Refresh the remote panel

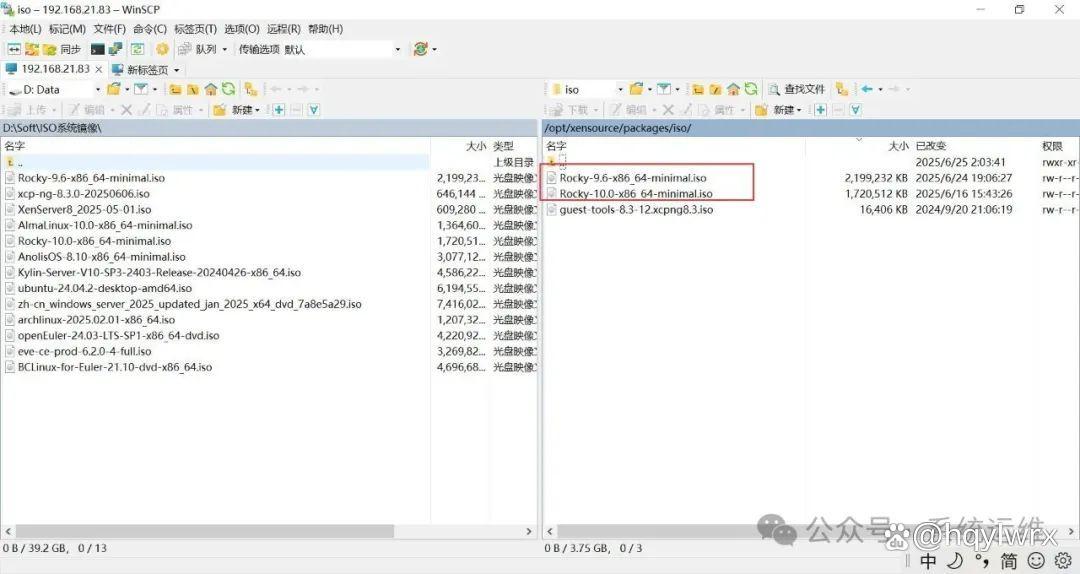[x=751, y=89]
